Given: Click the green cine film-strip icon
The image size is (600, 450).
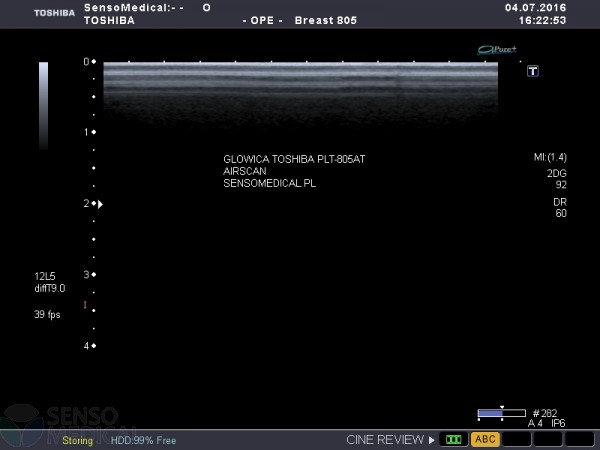Looking at the screenshot, I should coord(455,439).
